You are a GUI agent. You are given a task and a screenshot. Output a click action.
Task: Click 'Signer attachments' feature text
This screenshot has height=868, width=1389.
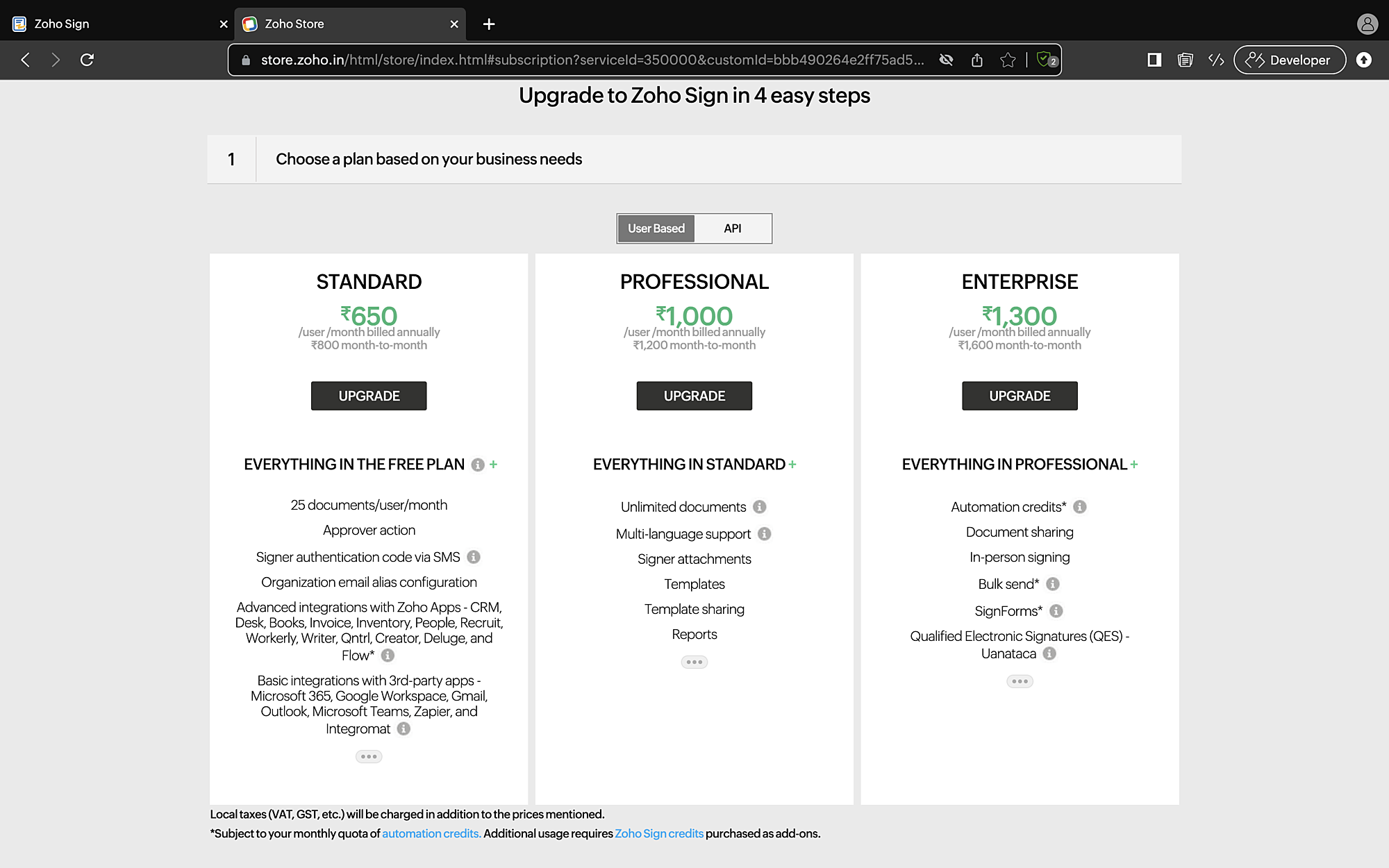(694, 559)
